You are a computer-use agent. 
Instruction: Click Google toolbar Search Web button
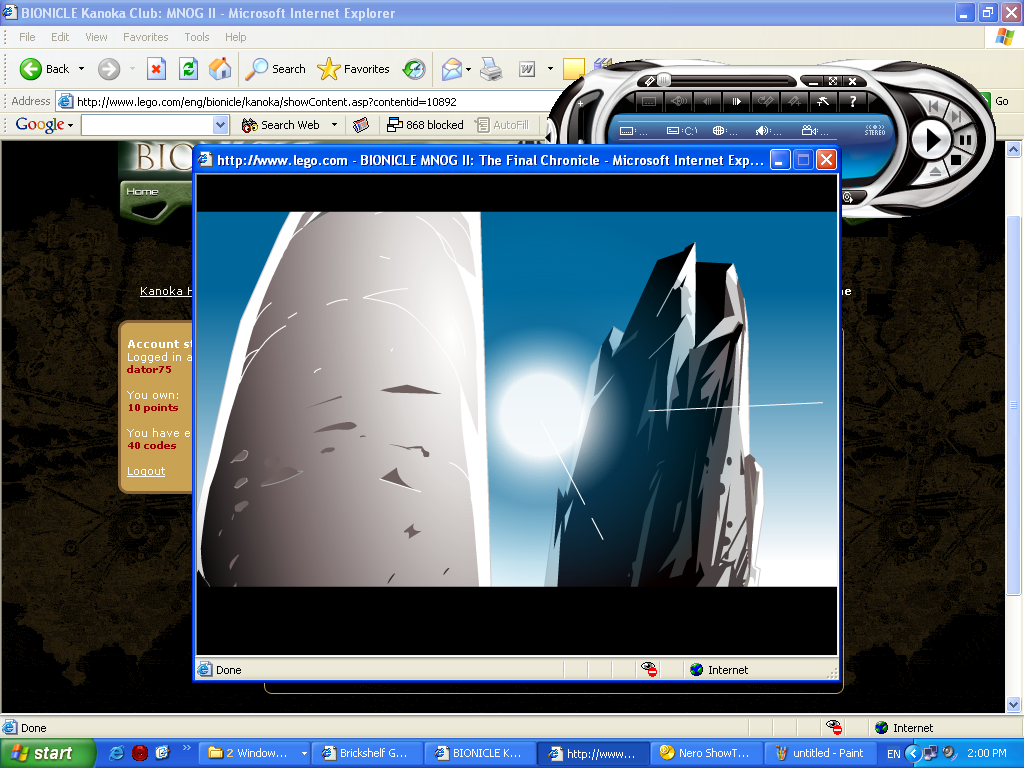(281, 125)
